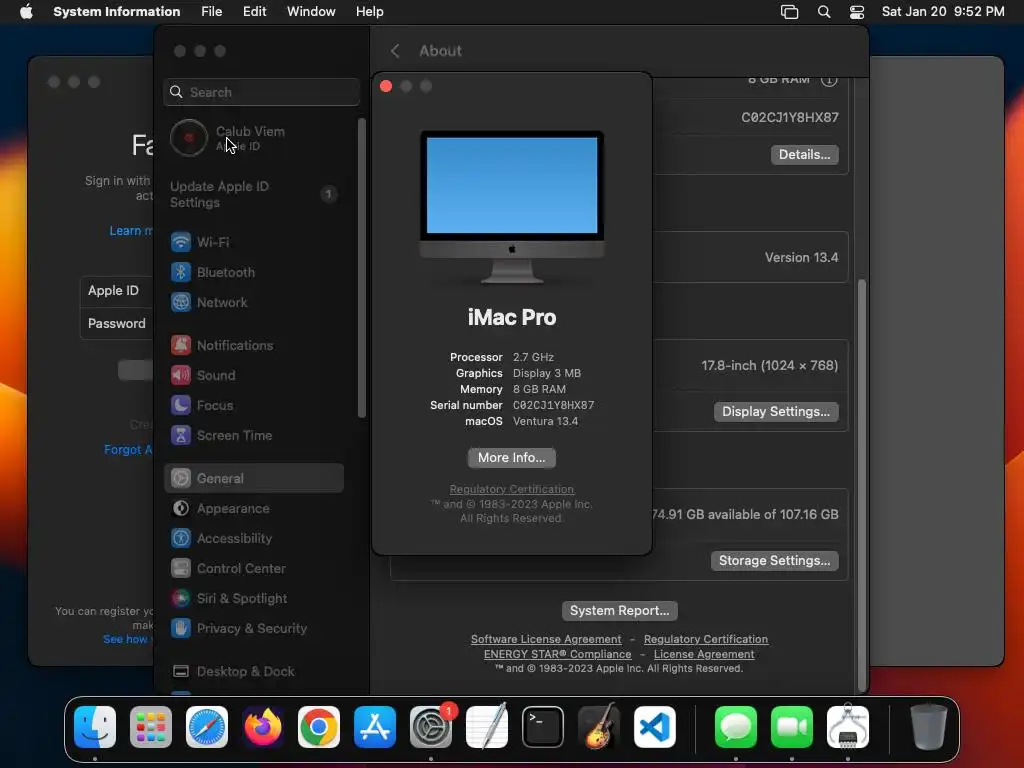1024x768 pixels.
Task: Open FaceTime from the Dock
Action: click(x=792, y=727)
